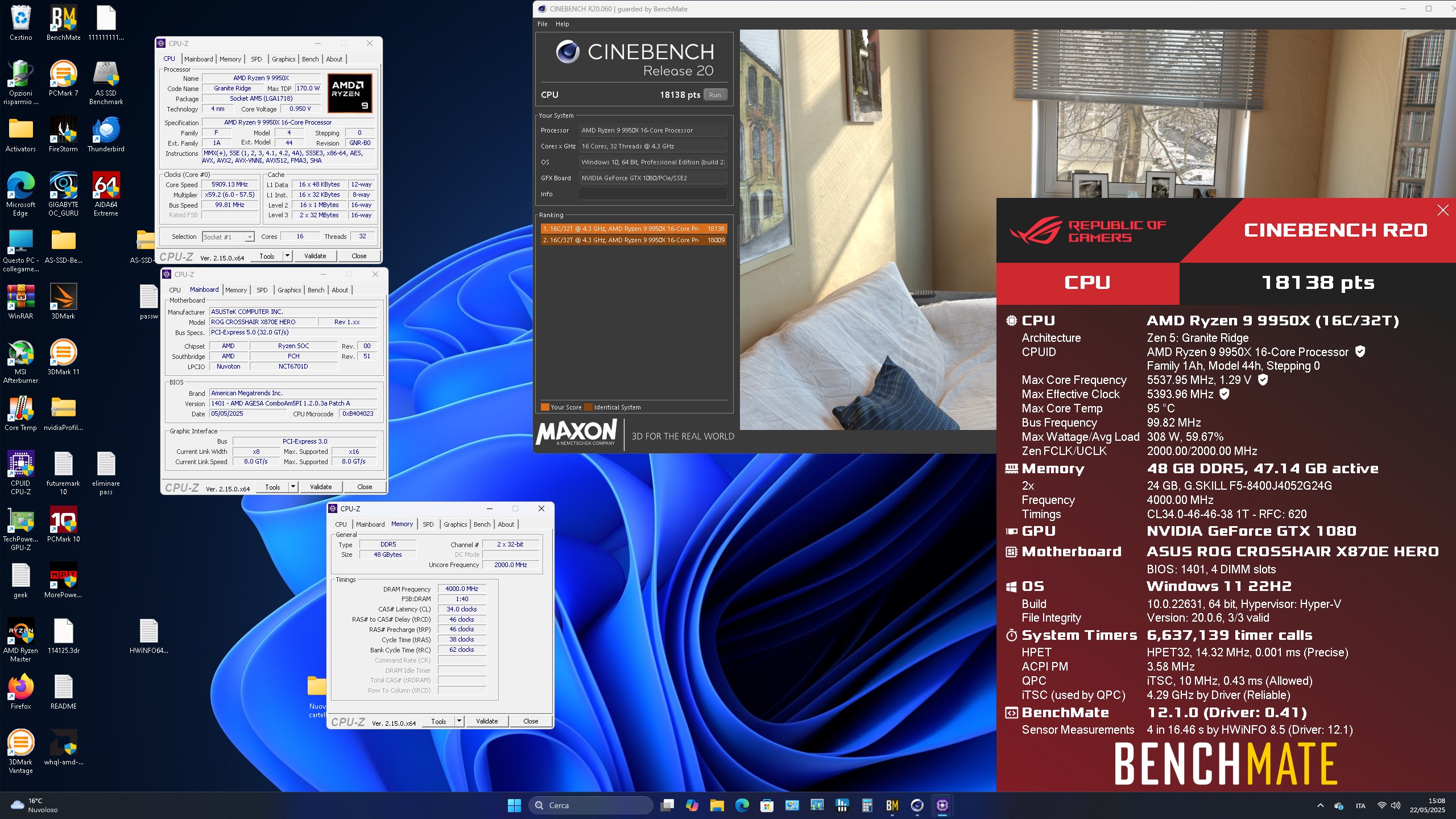Click the Run button next to the CPU score
The image size is (1456, 819).
pyautogui.click(x=715, y=95)
